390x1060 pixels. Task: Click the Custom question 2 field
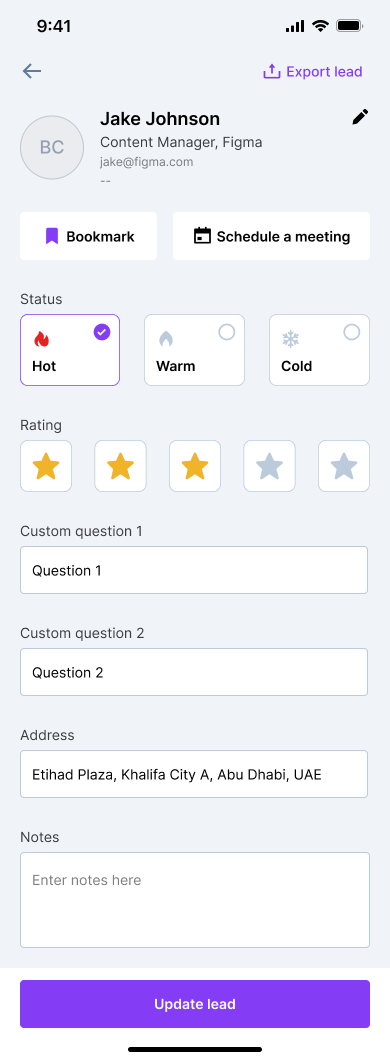pos(194,672)
